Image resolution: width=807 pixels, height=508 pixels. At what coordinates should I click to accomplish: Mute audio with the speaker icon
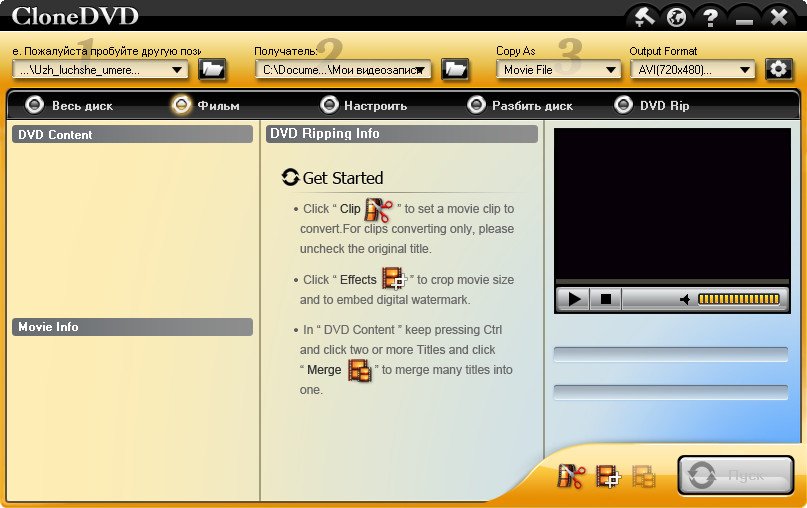pyautogui.click(x=685, y=299)
